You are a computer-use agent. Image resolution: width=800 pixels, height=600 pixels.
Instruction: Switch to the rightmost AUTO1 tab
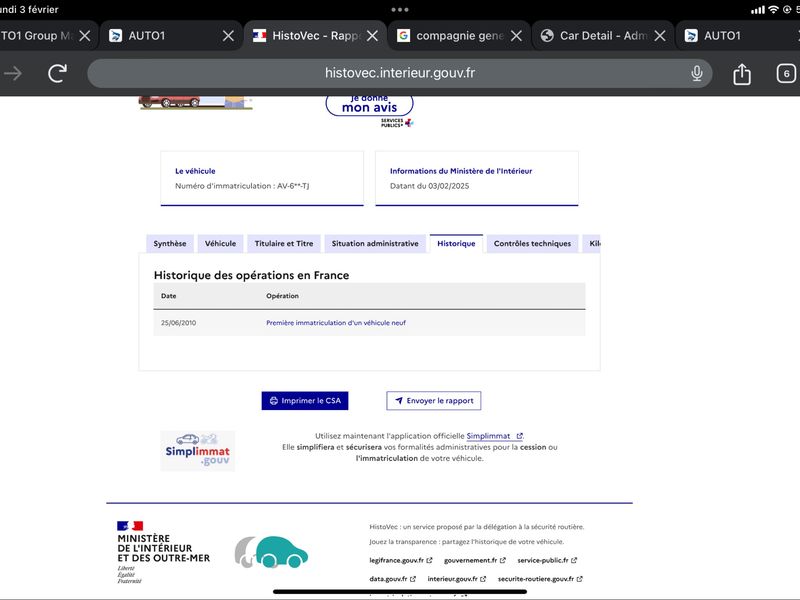738,36
